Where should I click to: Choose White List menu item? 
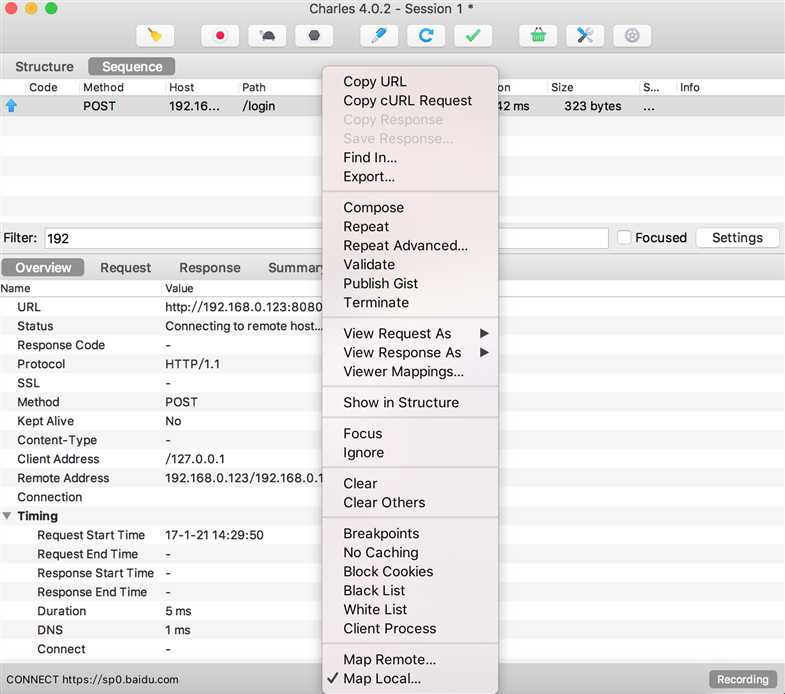pos(410,610)
